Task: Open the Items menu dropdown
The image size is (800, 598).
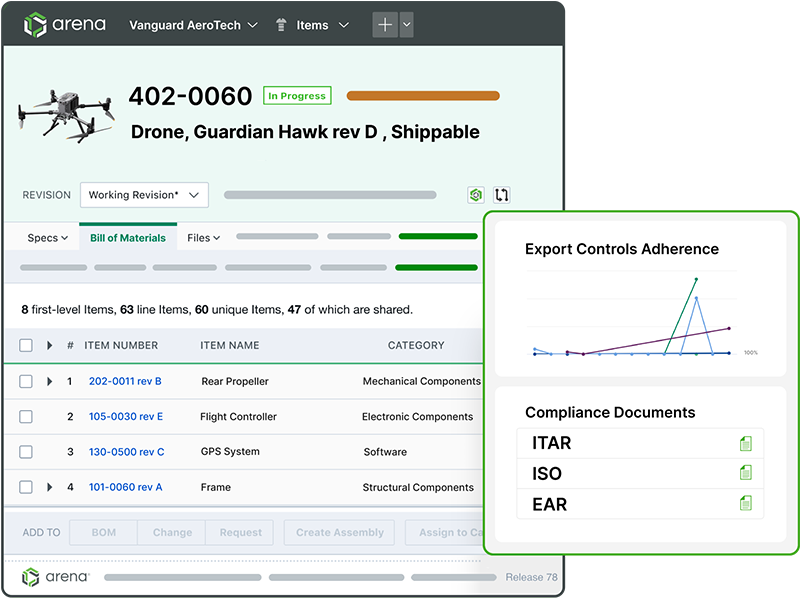Action: click(322, 25)
